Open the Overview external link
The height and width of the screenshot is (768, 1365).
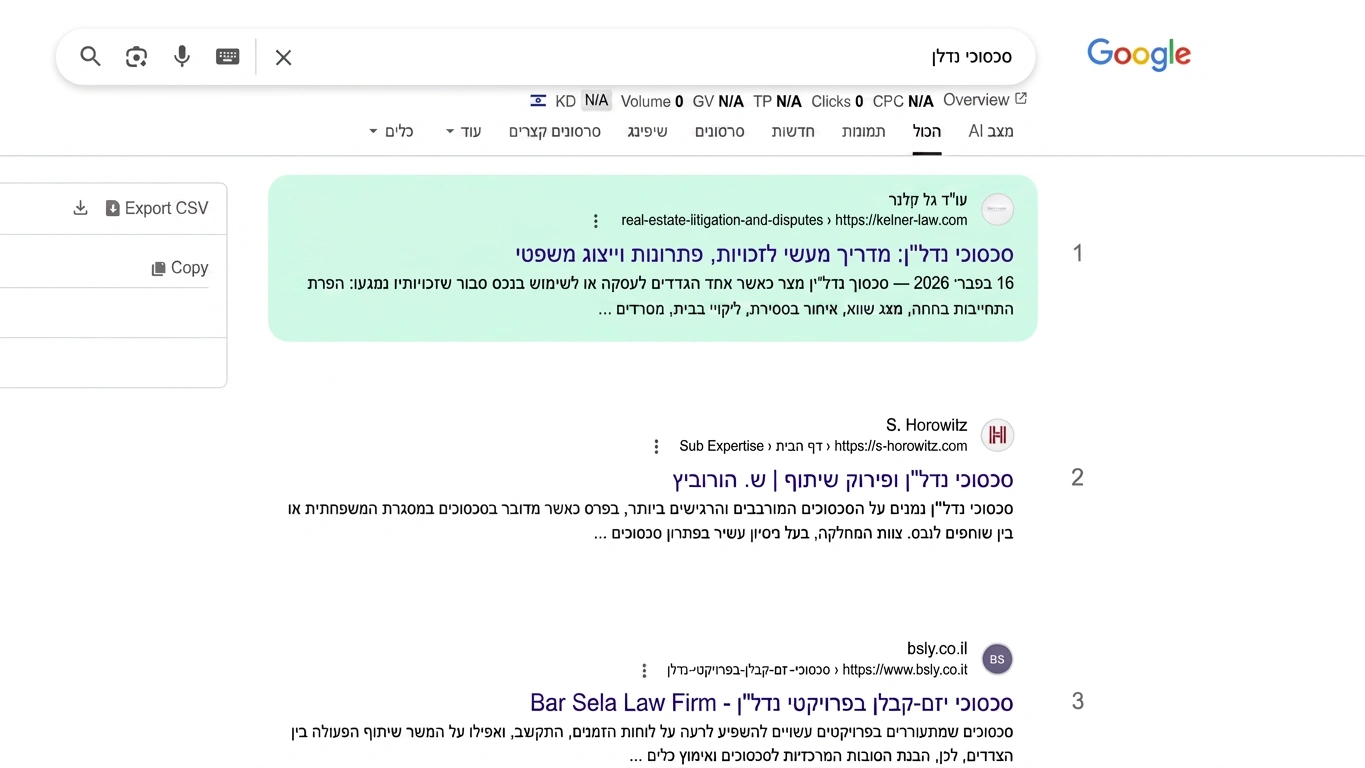pos(985,100)
